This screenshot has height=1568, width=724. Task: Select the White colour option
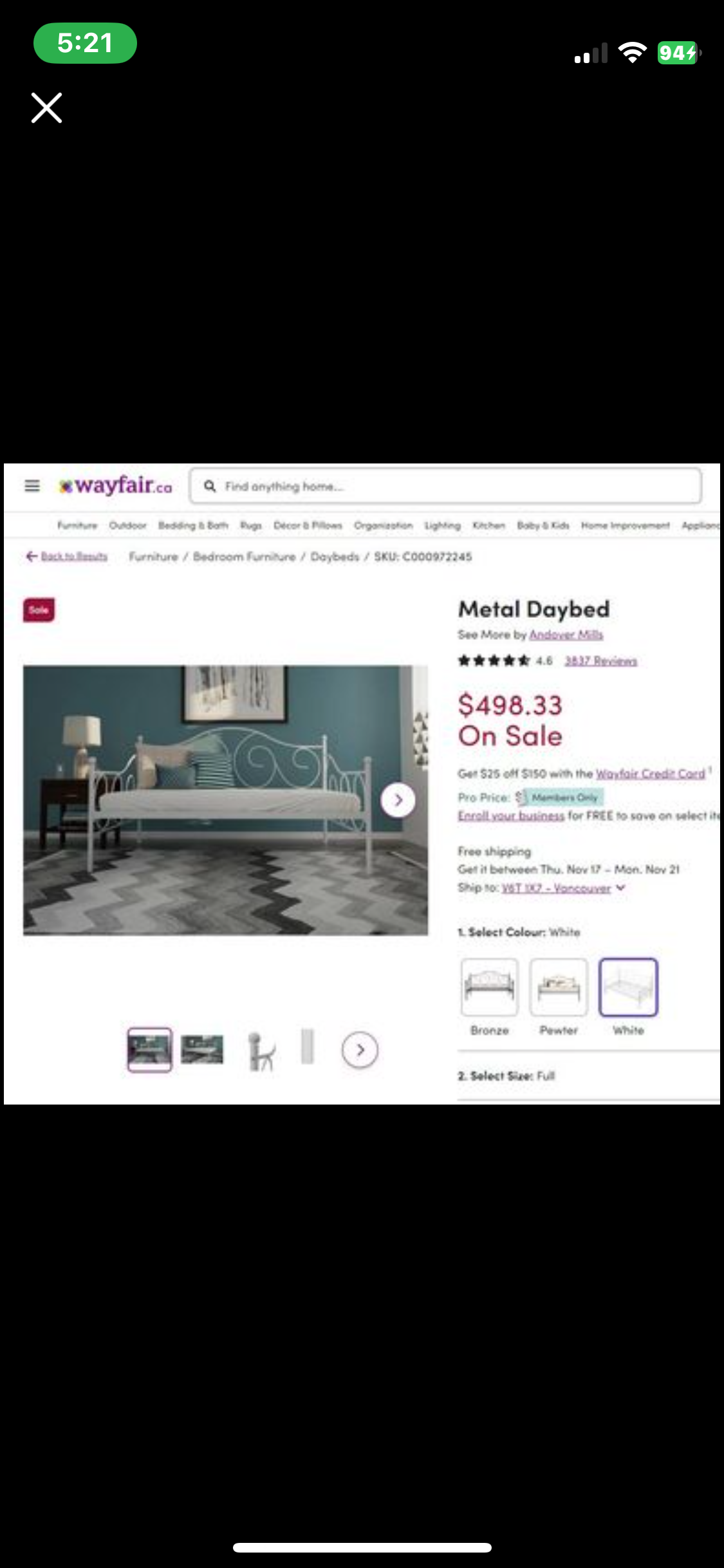coord(628,987)
